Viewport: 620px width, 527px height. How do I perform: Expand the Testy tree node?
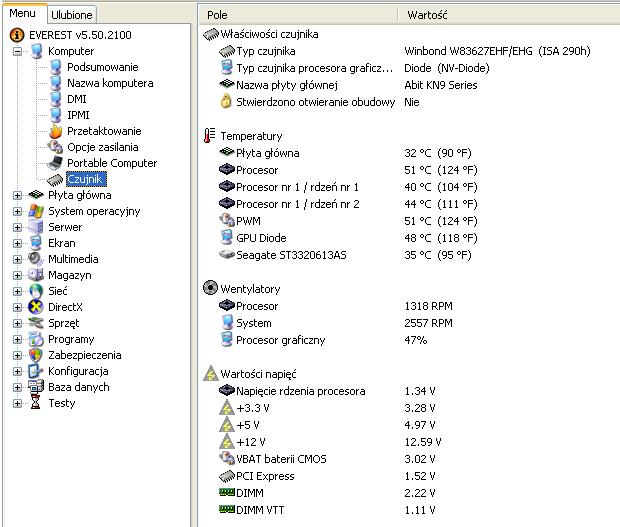[17, 403]
